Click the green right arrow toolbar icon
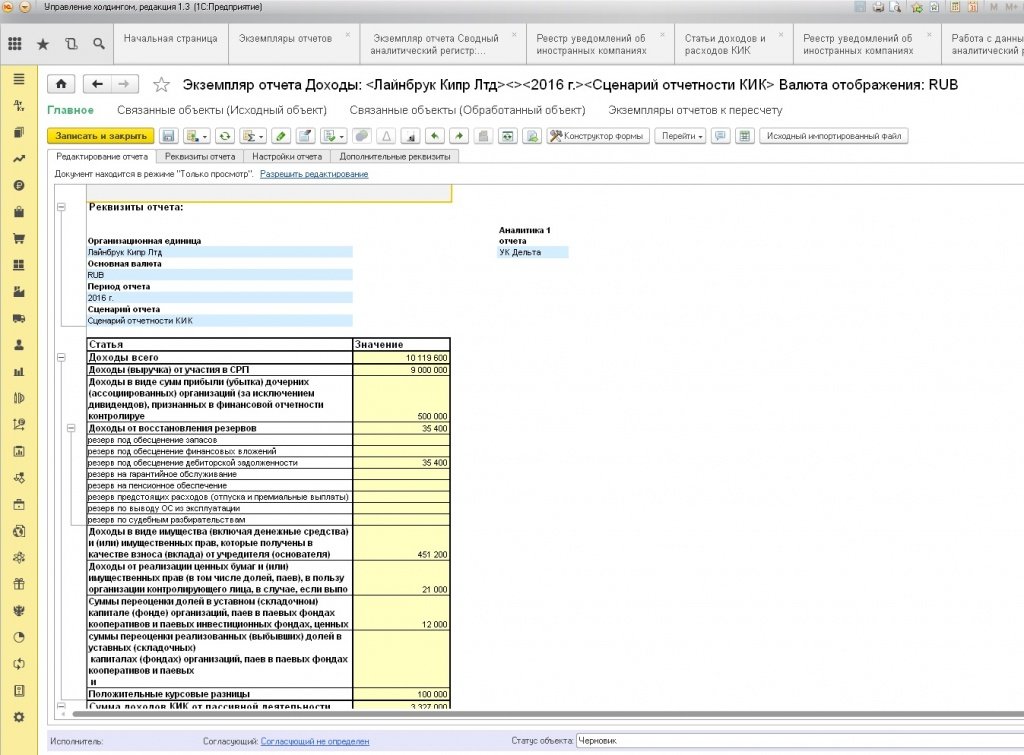This screenshot has width=1024, height=755. [459, 136]
